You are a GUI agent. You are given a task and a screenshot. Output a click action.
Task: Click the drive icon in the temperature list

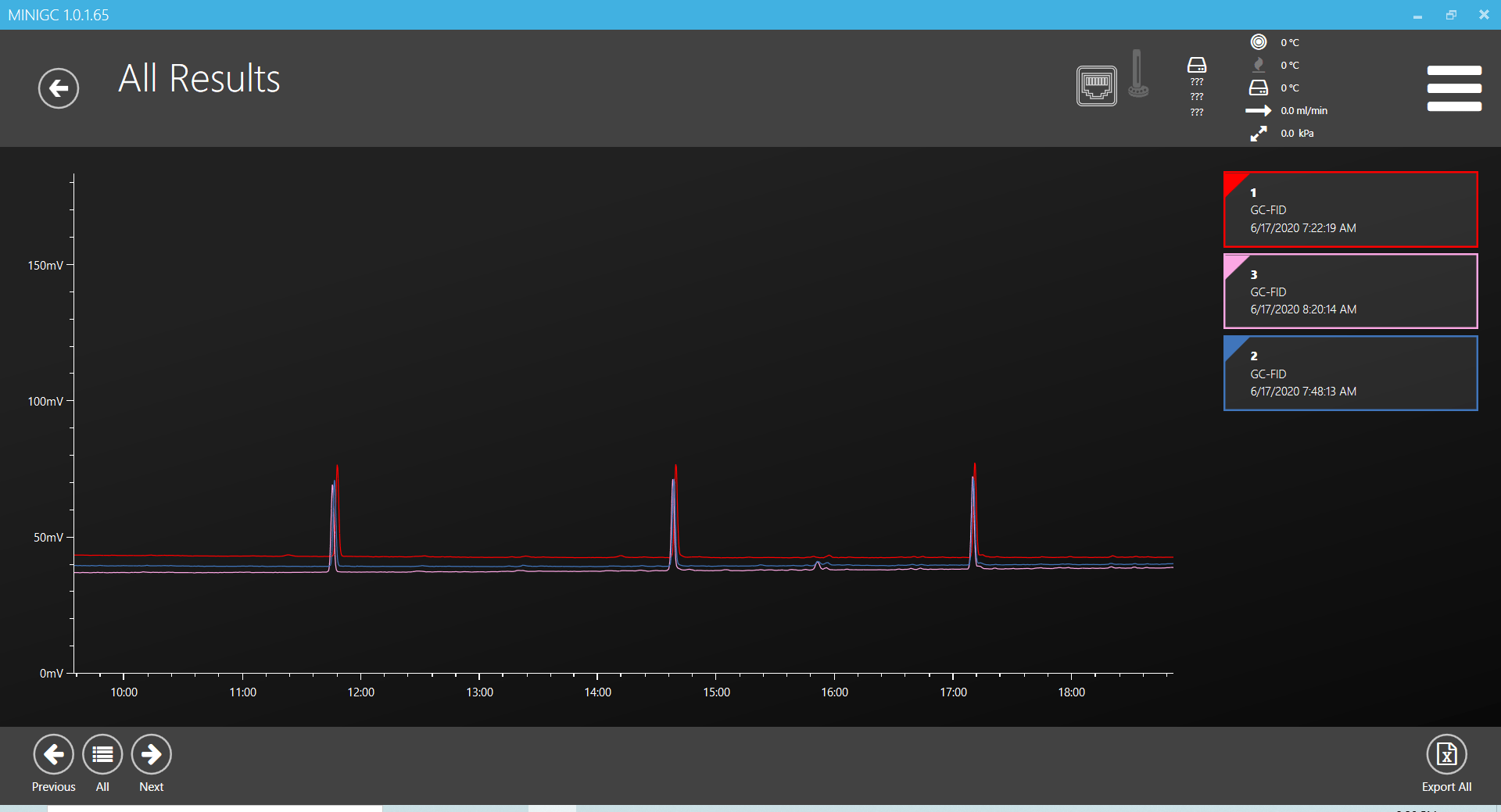tap(1258, 88)
